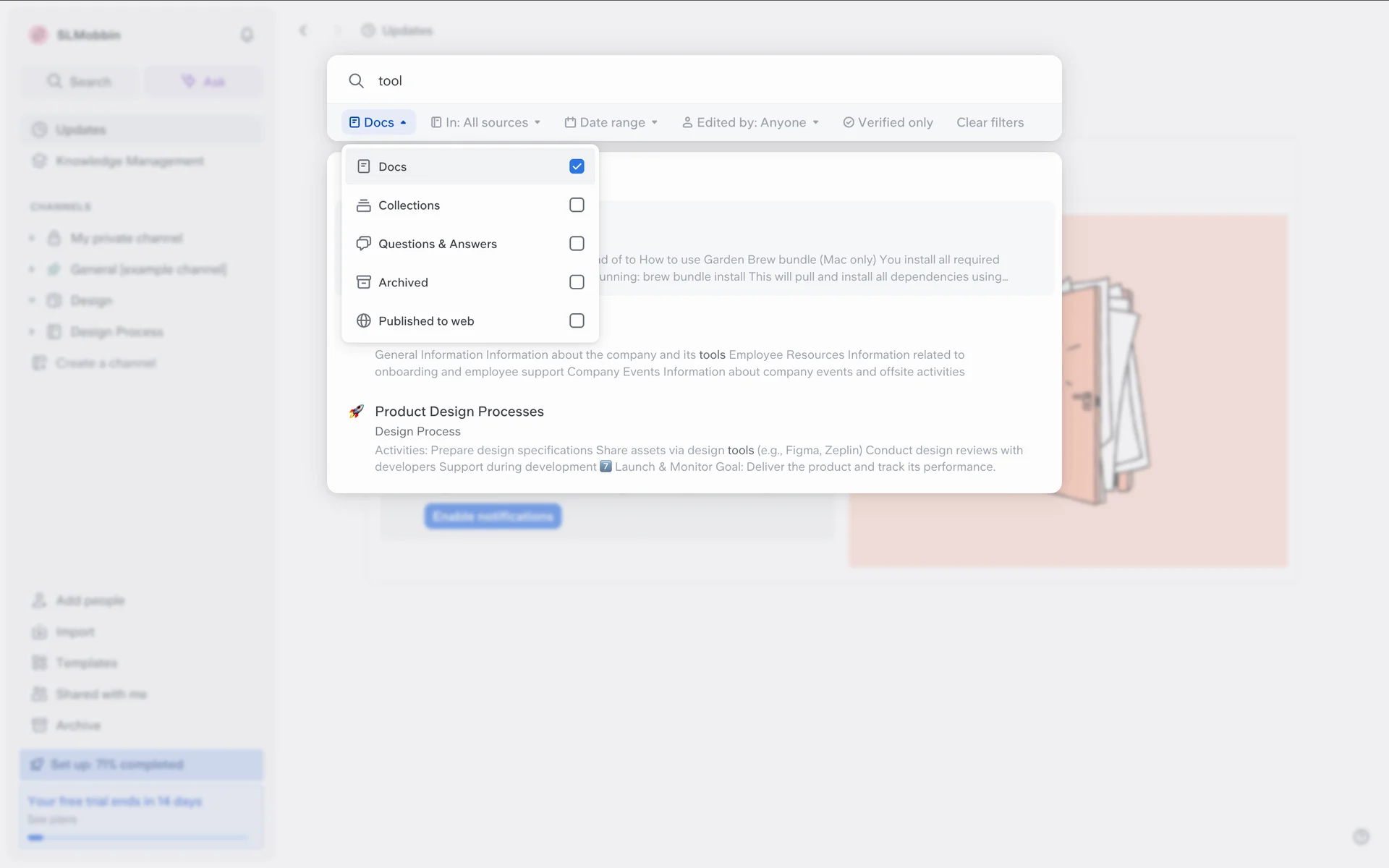Uncheck the Docs checkbox
Viewport: 1389px width, 868px height.
tap(577, 166)
